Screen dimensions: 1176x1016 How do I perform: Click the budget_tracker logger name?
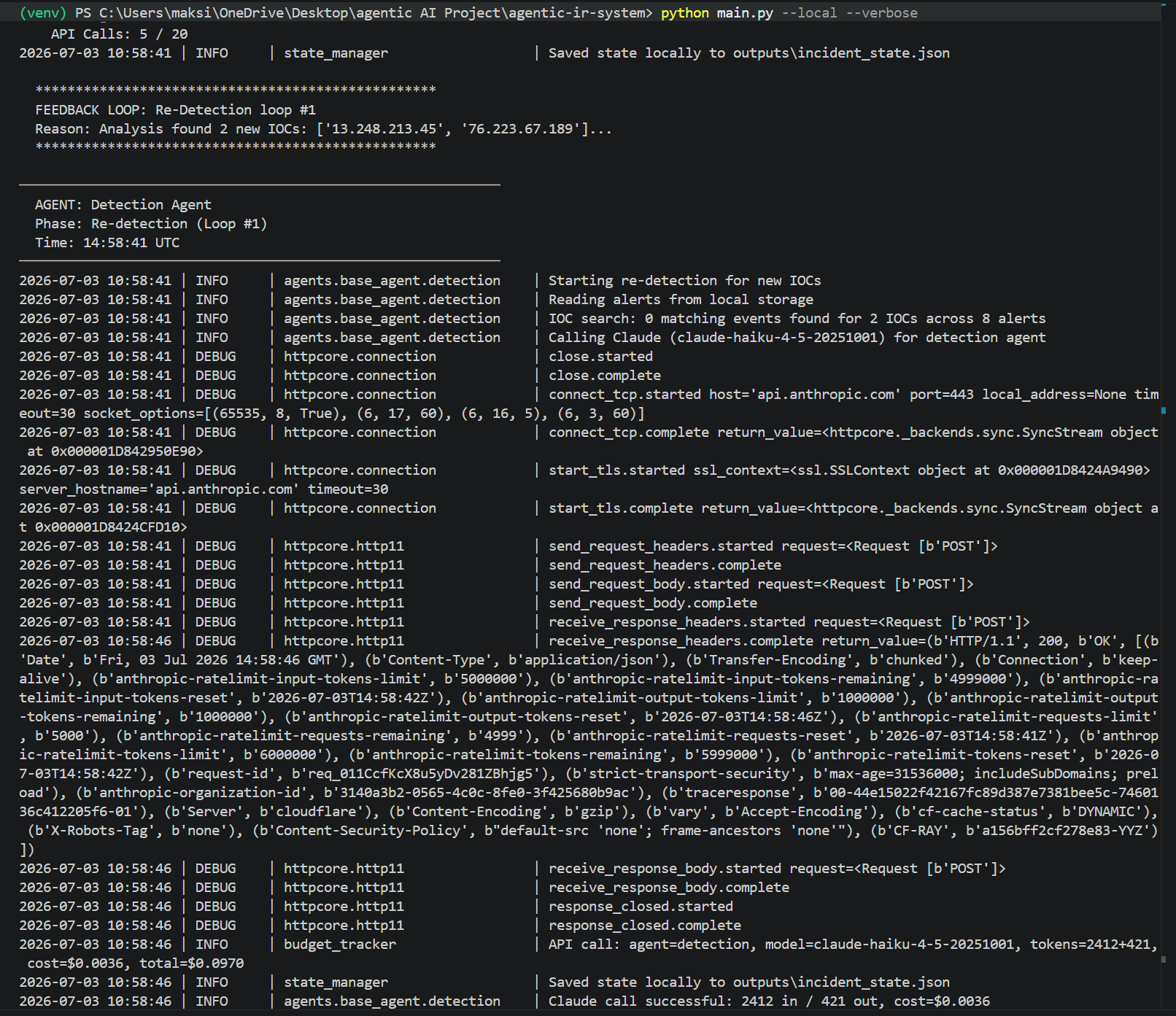(340, 945)
